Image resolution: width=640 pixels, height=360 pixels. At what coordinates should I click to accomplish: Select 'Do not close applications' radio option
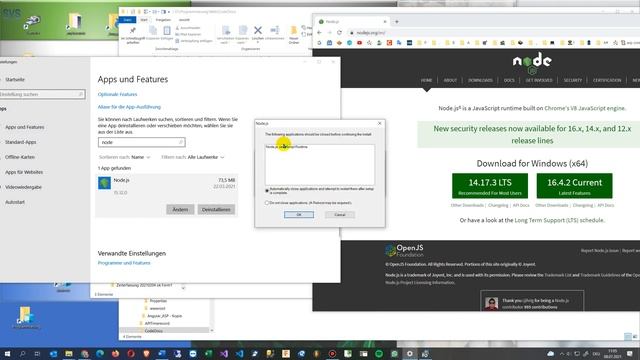267,202
